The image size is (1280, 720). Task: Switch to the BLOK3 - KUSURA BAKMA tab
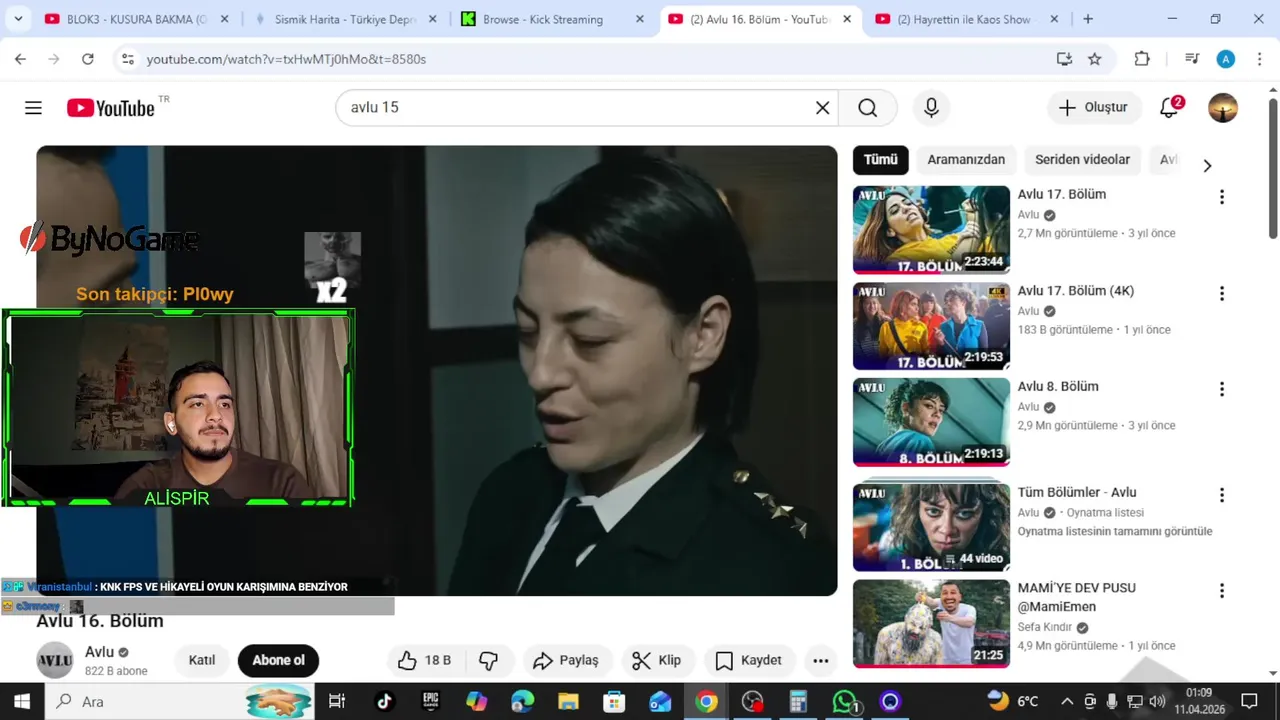(x=137, y=19)
